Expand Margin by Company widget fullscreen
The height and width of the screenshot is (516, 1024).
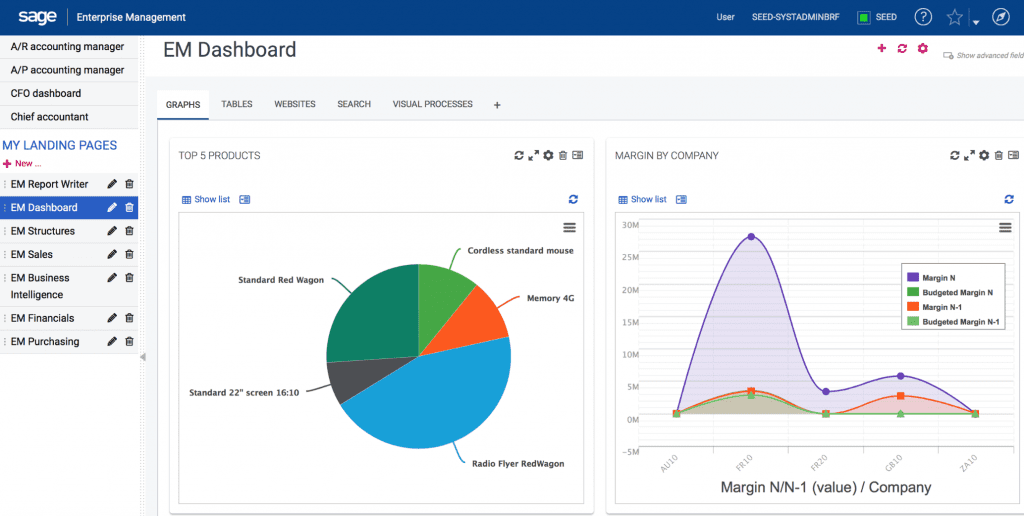pos(969,155)
